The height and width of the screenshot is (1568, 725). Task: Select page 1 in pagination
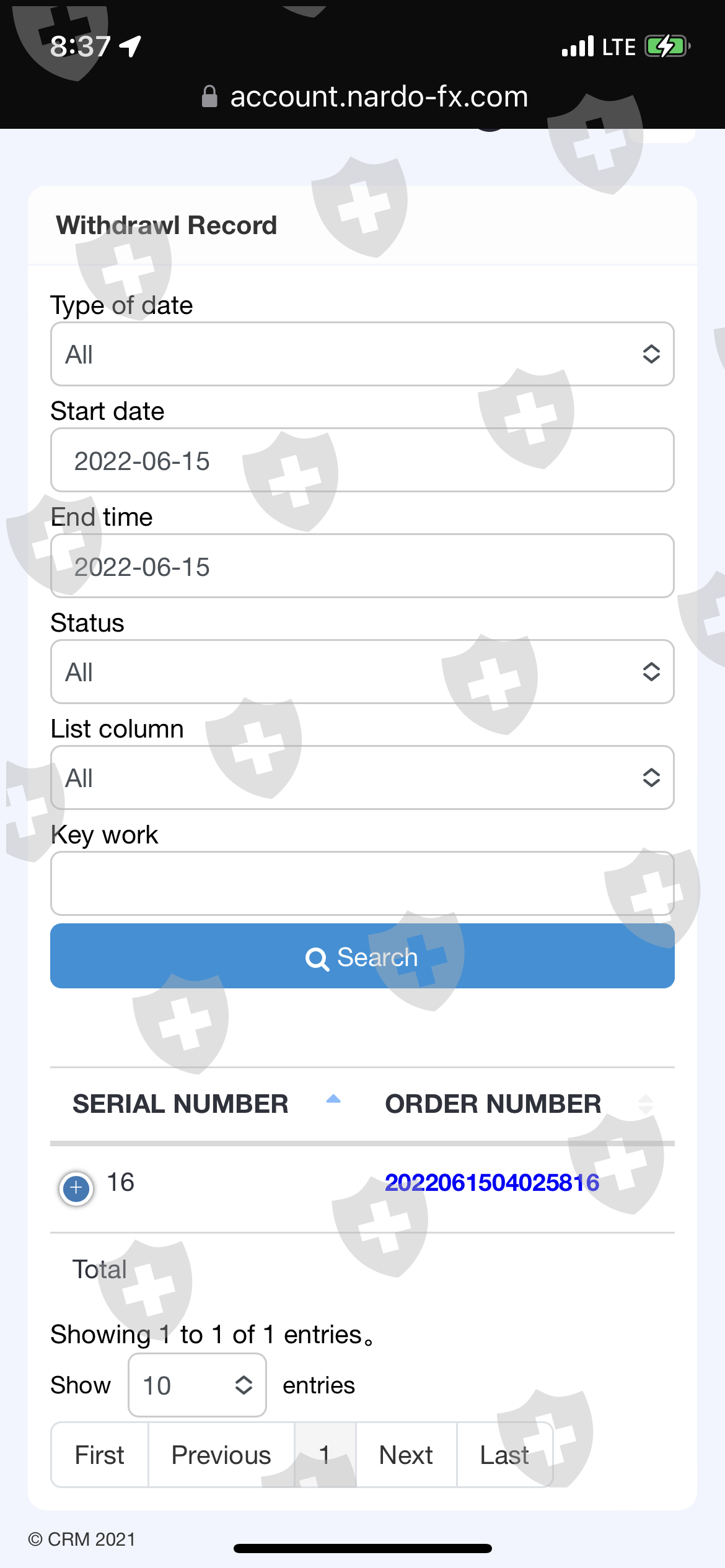tap(325, 1455)
